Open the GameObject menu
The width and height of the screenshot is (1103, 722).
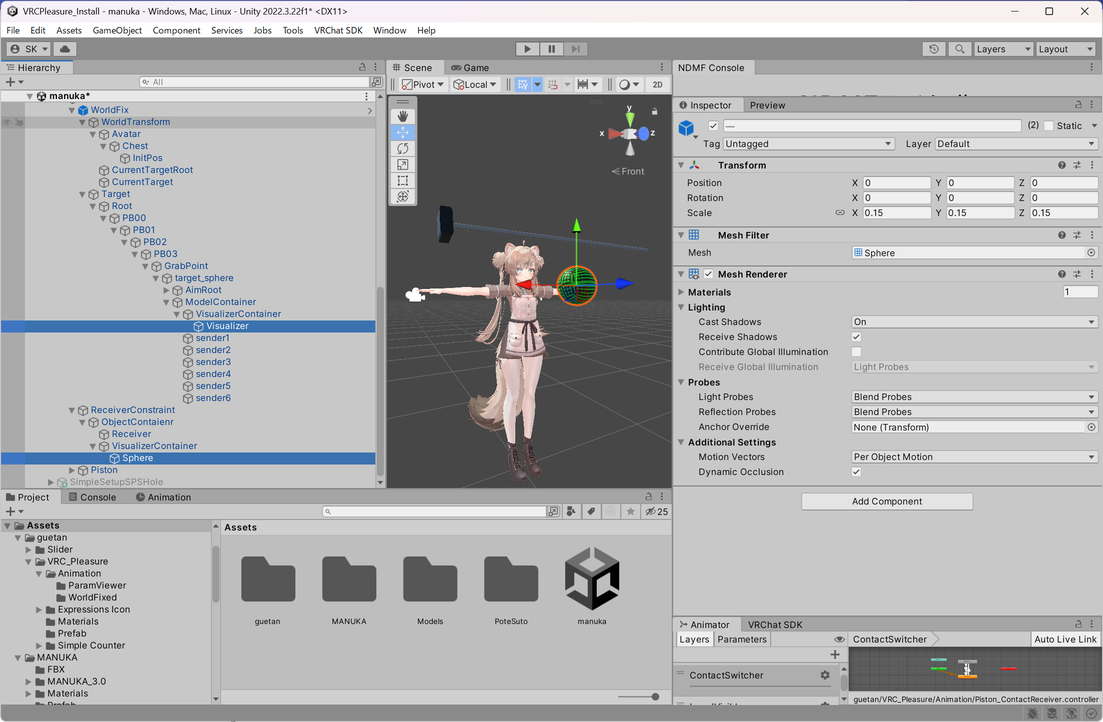[x=117, y=30]
